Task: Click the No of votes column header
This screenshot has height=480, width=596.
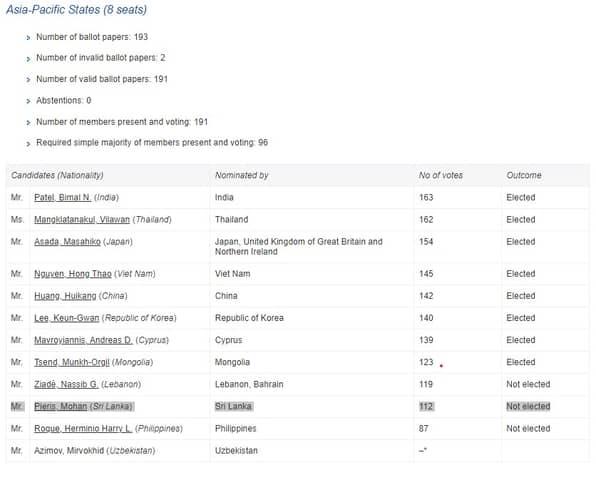Action: (x=441, y=175)
